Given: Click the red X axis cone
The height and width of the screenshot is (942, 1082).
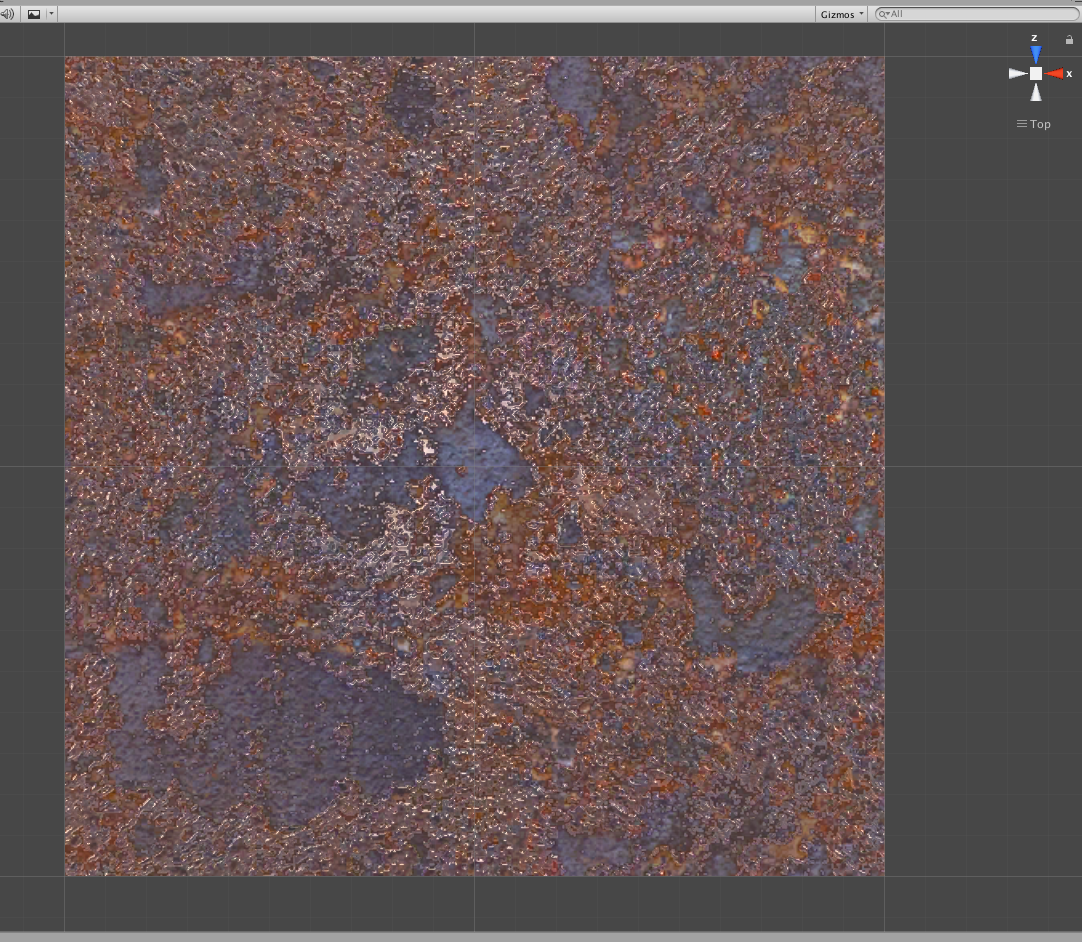Looking at the screenshot, I should [1054, 74].
